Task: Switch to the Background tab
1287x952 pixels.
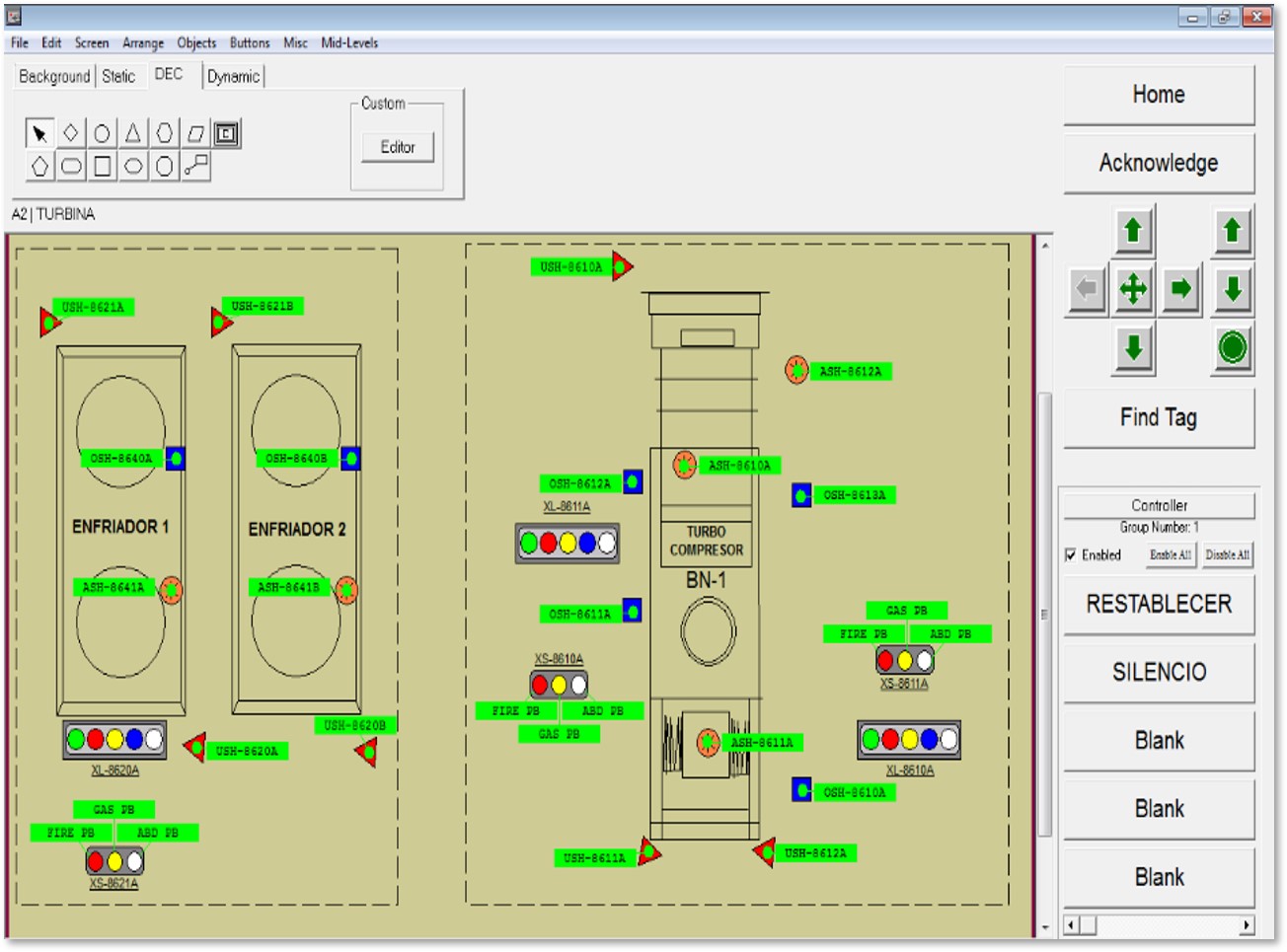Action: click(54, 76)
